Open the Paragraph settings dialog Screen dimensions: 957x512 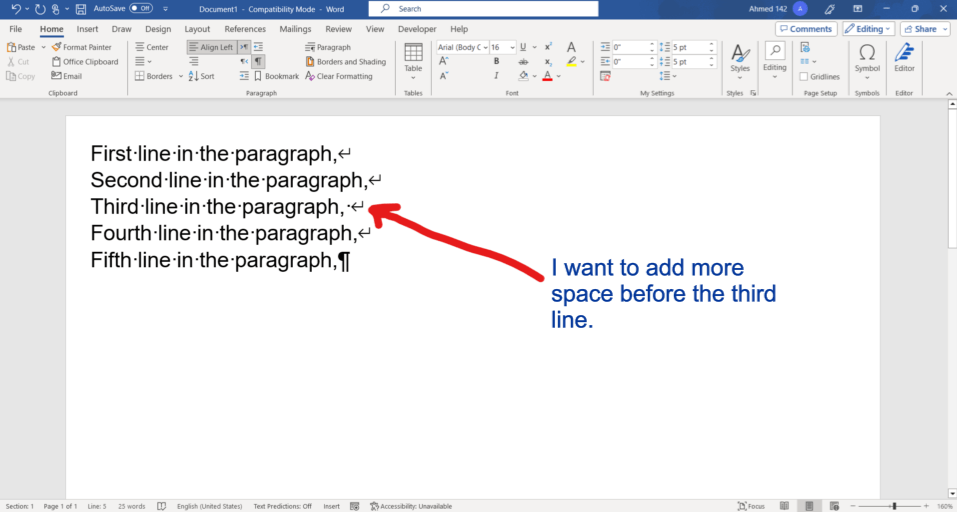[x=328, y=47]
